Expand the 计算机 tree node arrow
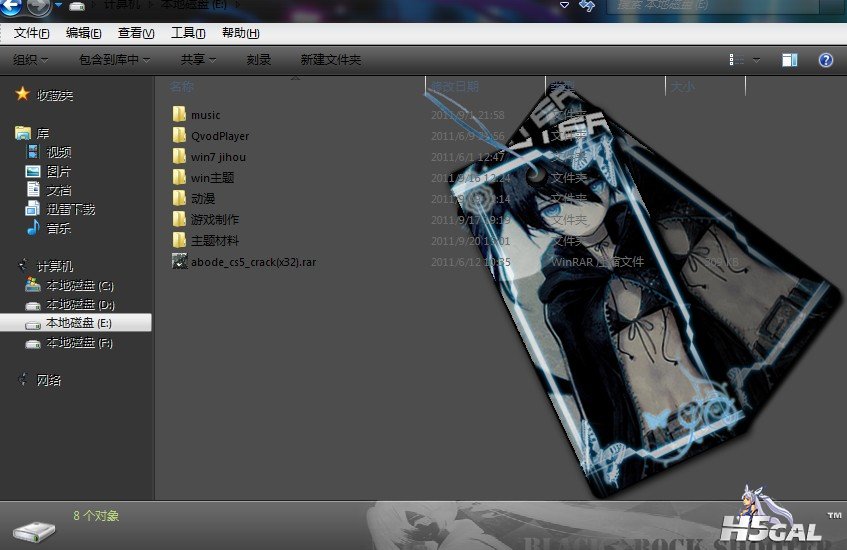The image size is (847, 550). (x=22, y=264)
